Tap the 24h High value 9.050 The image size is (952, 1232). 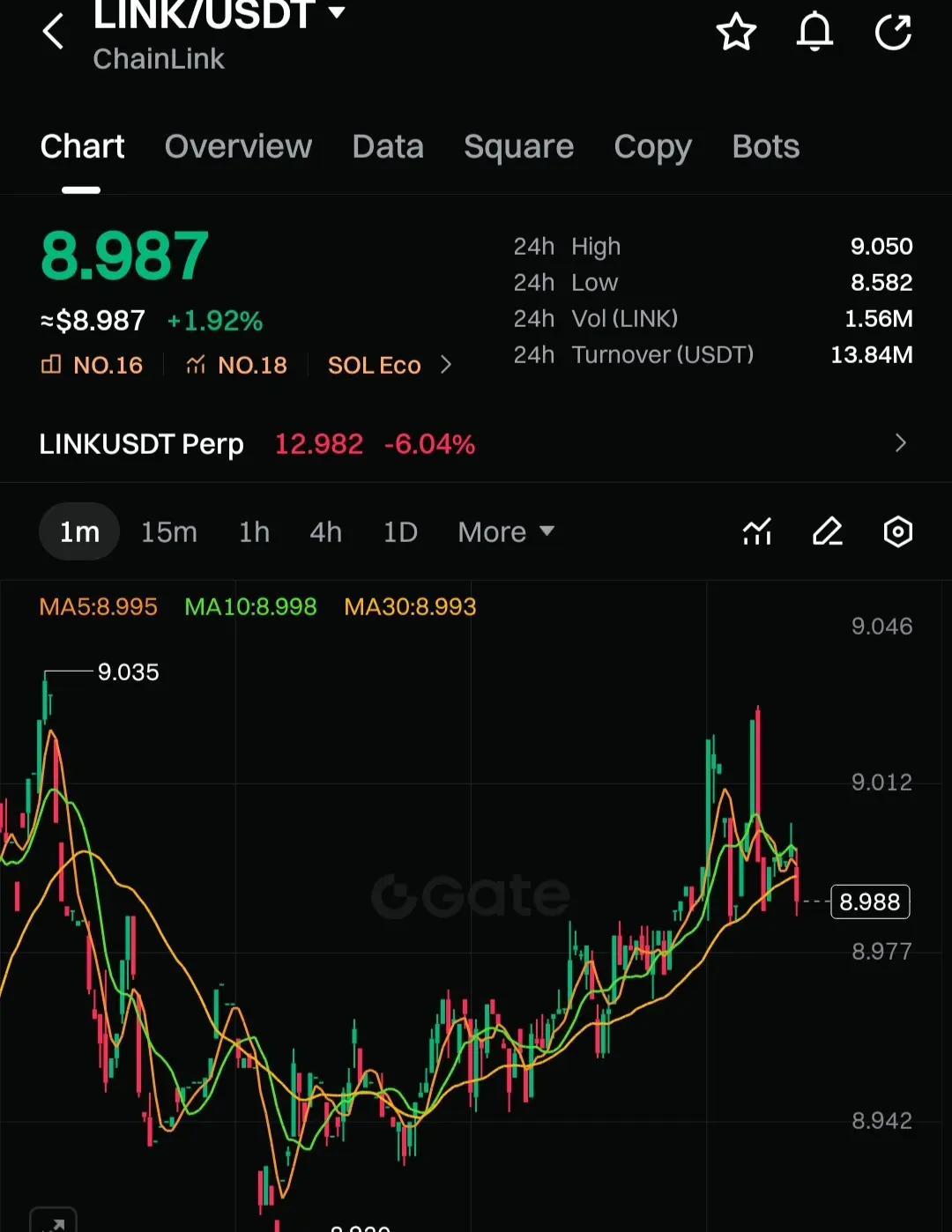[x=881, y=246]
